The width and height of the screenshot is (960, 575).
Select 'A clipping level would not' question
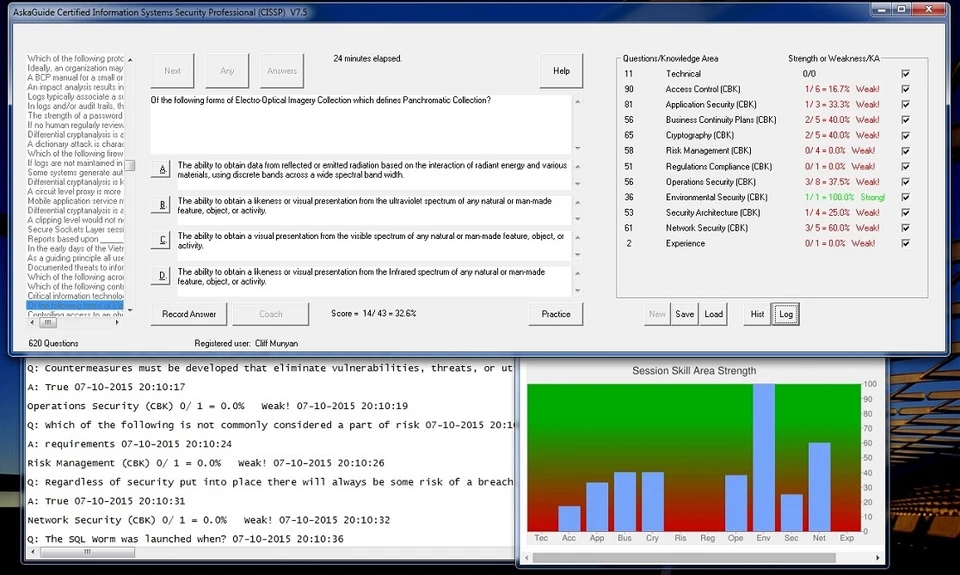click(x=75, y=220)
